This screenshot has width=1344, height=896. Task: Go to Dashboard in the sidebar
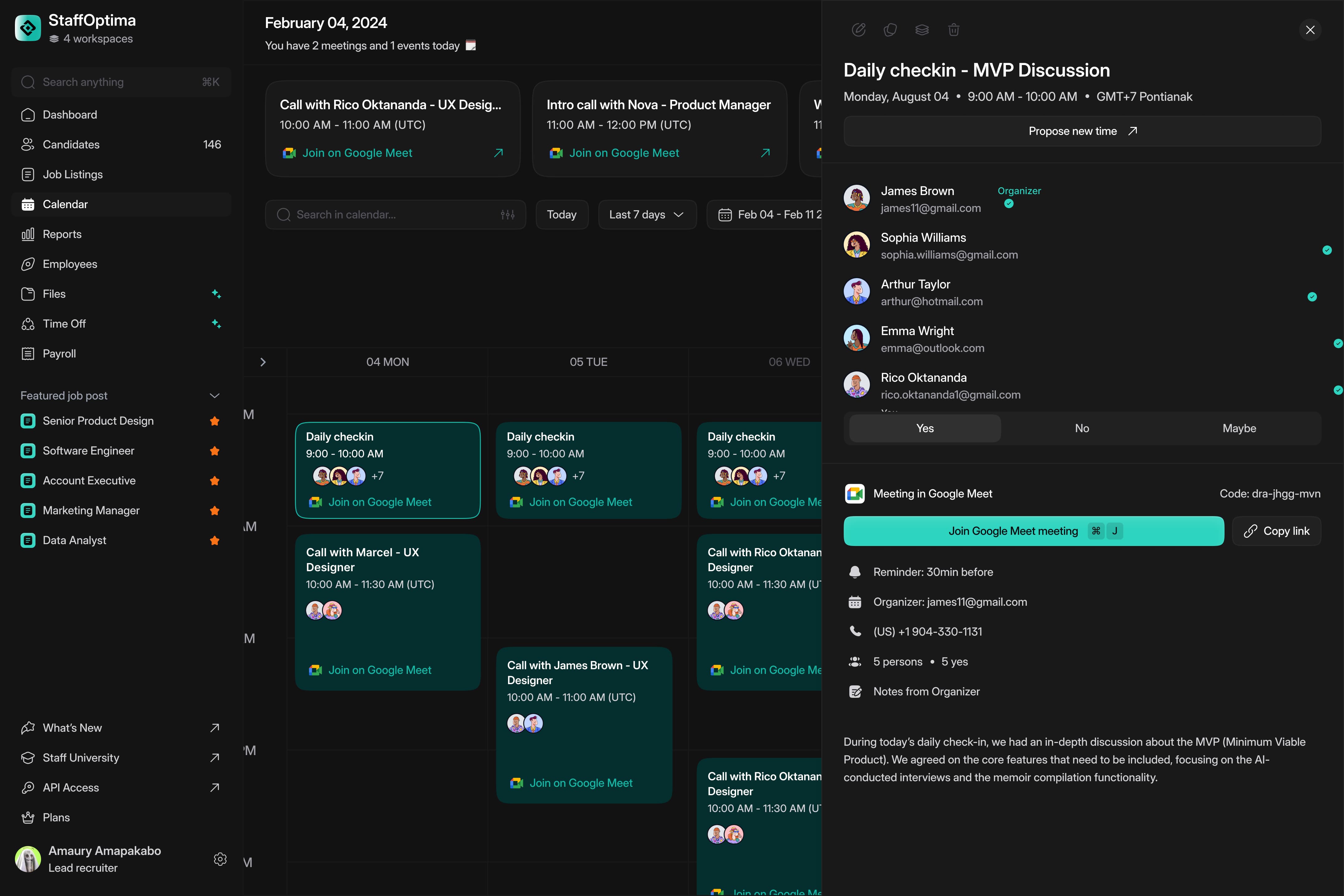click(x=121, y=115)
